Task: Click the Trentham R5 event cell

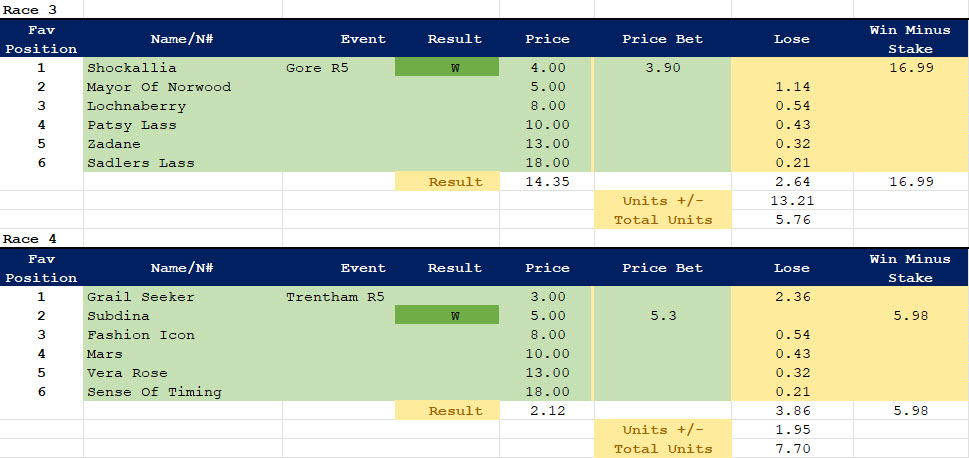Action: (335, 297)
